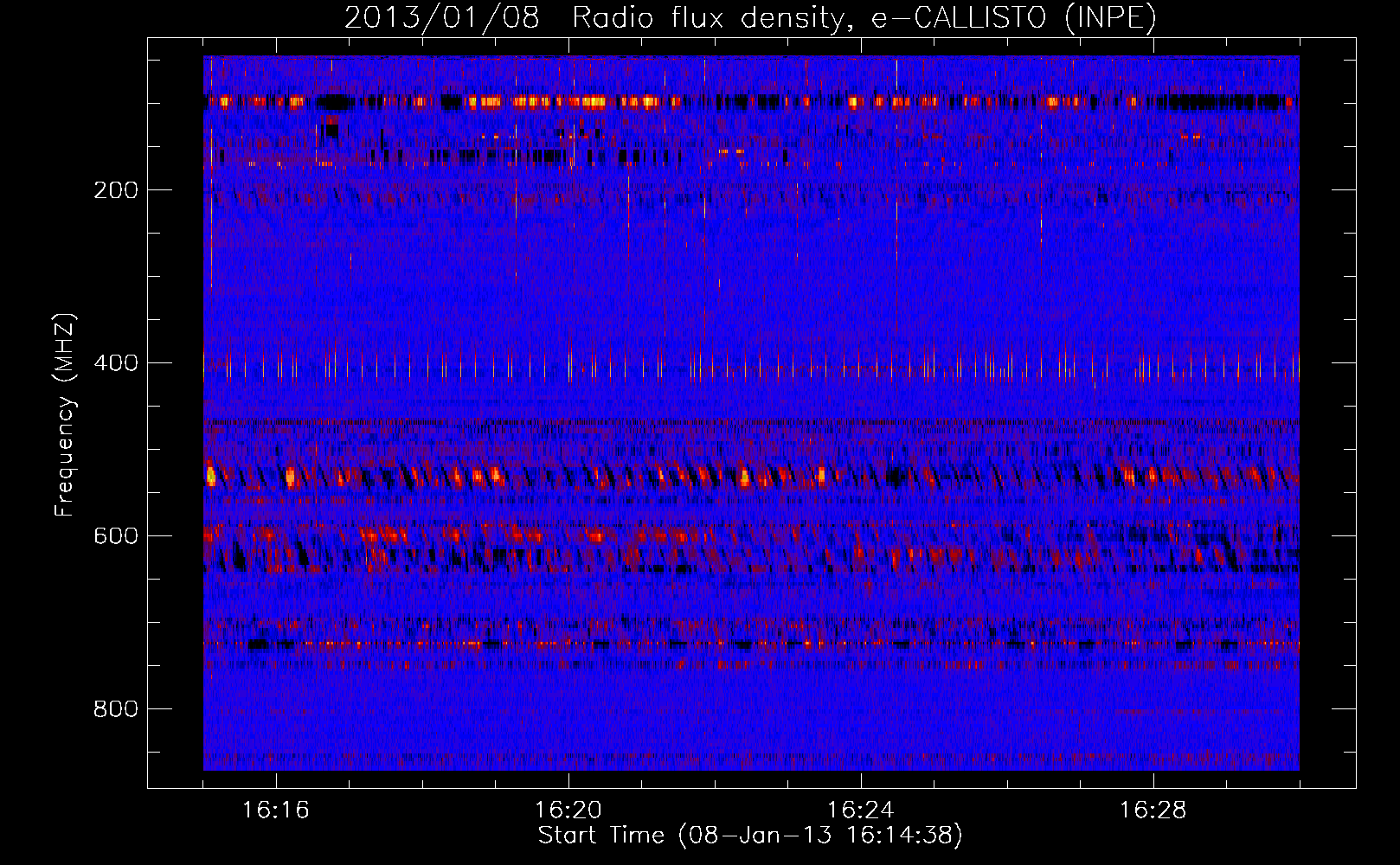Click the 200 frequency tick label
1400x865 pixels.
(x=116, y=190)
